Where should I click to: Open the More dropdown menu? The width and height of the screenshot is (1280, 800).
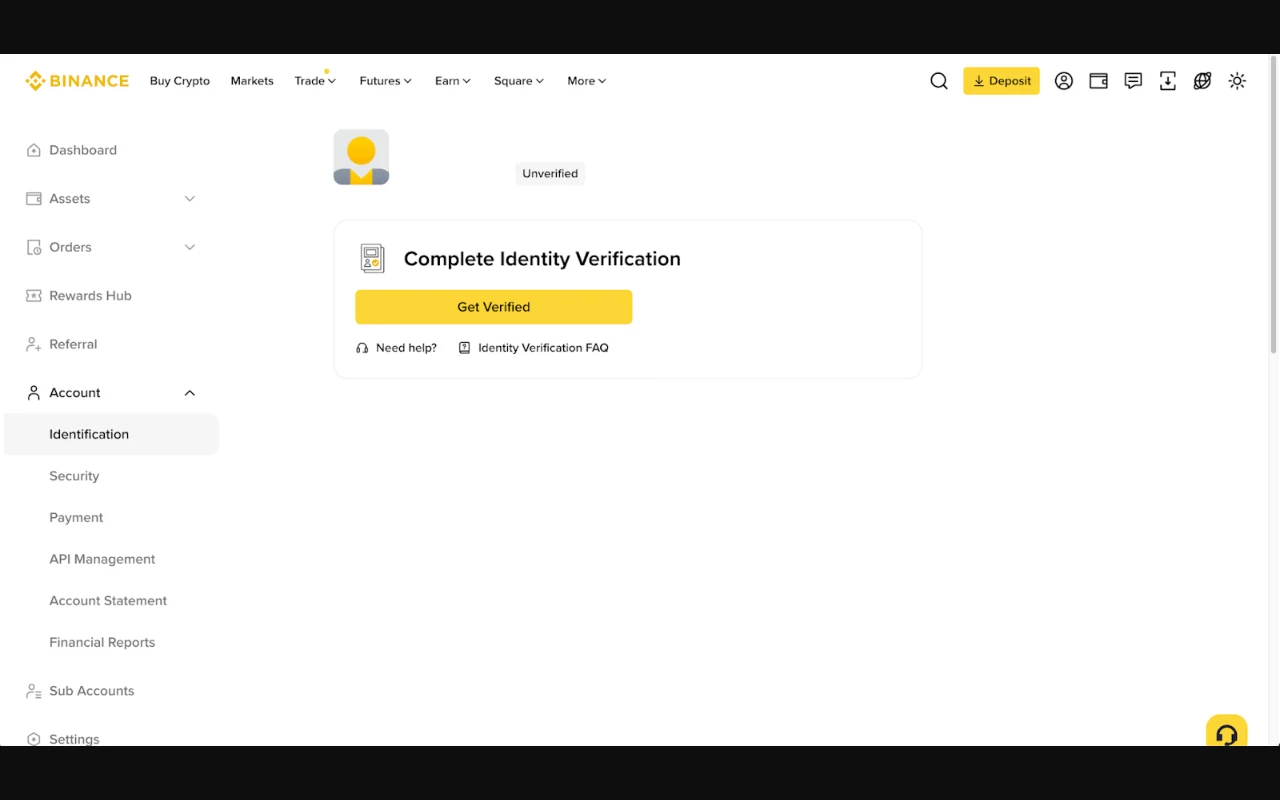(x=587, y=81)
